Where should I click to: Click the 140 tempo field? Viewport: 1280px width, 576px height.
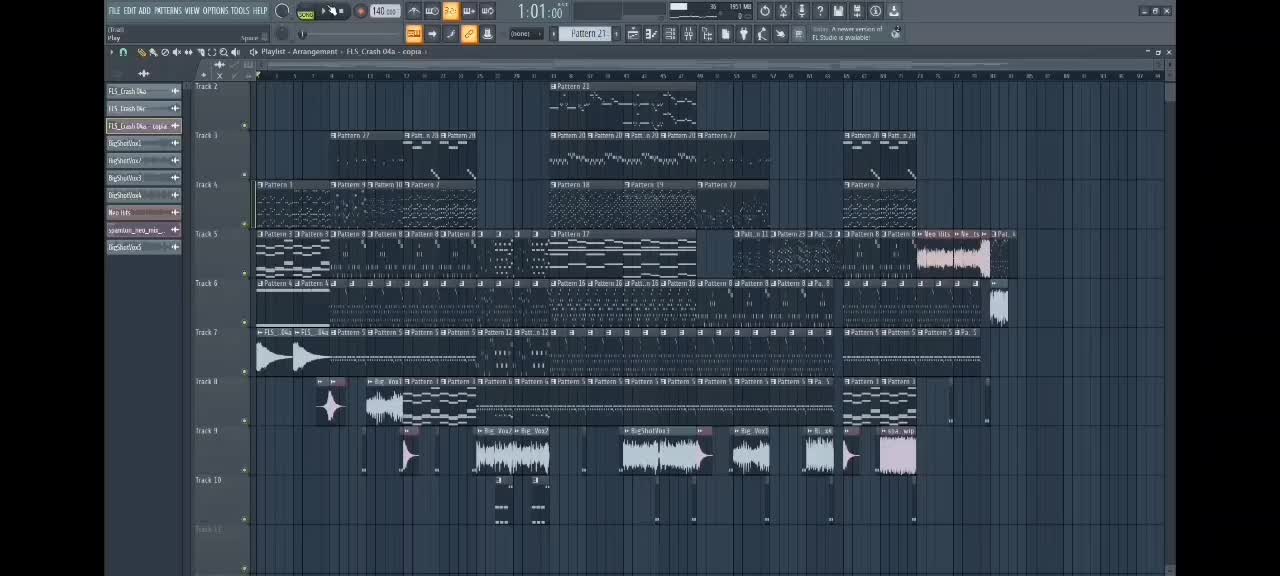(x=385, y=11)
